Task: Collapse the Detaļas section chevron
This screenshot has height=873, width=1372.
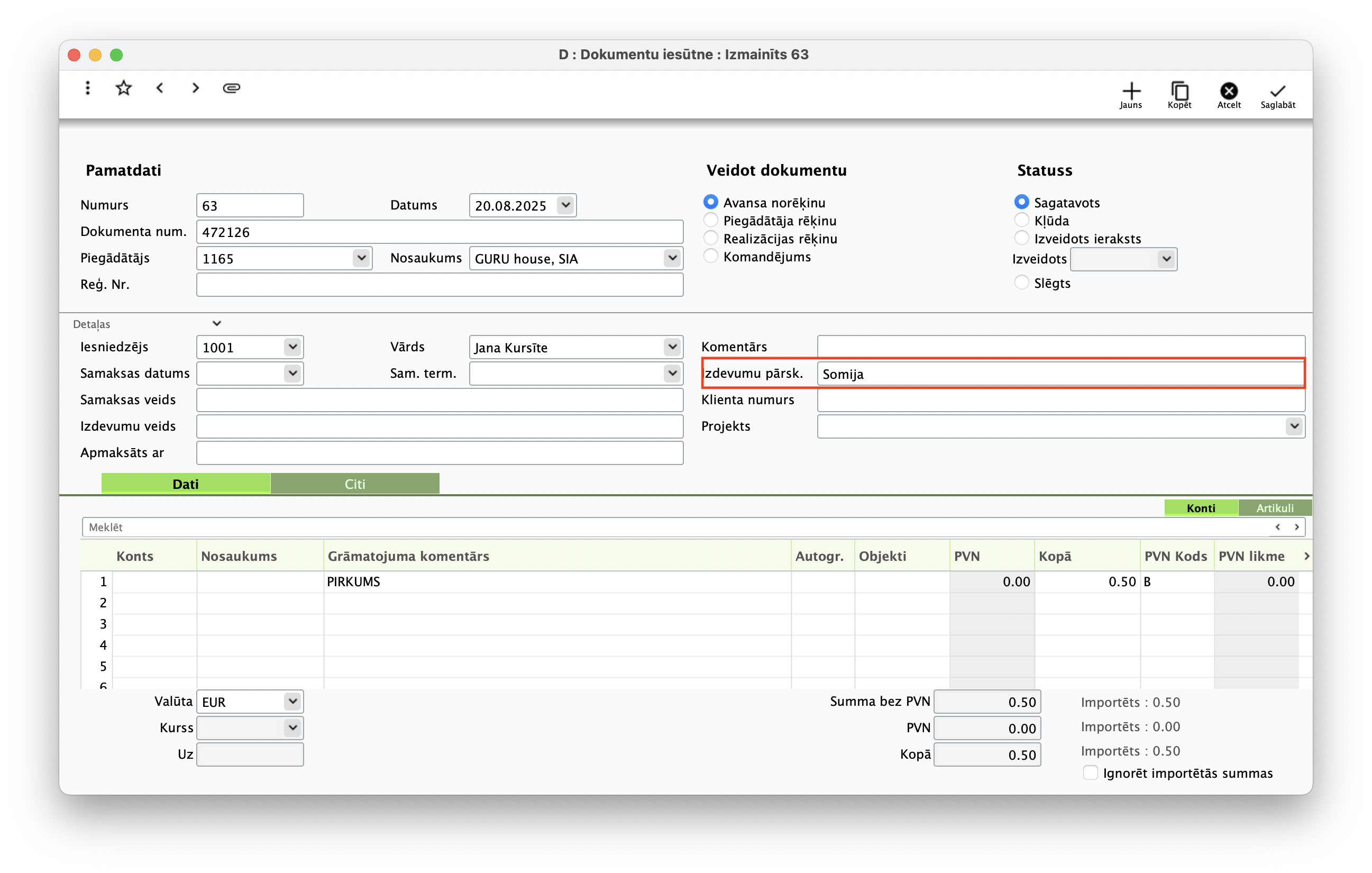Action: tap(216, 324)
